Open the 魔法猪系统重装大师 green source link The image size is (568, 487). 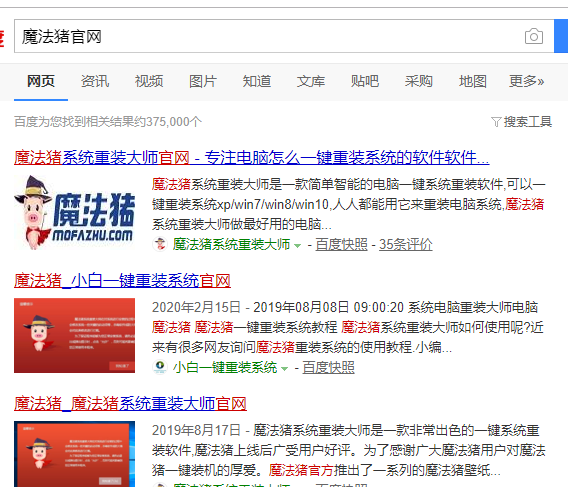click(x=231, y=244)
